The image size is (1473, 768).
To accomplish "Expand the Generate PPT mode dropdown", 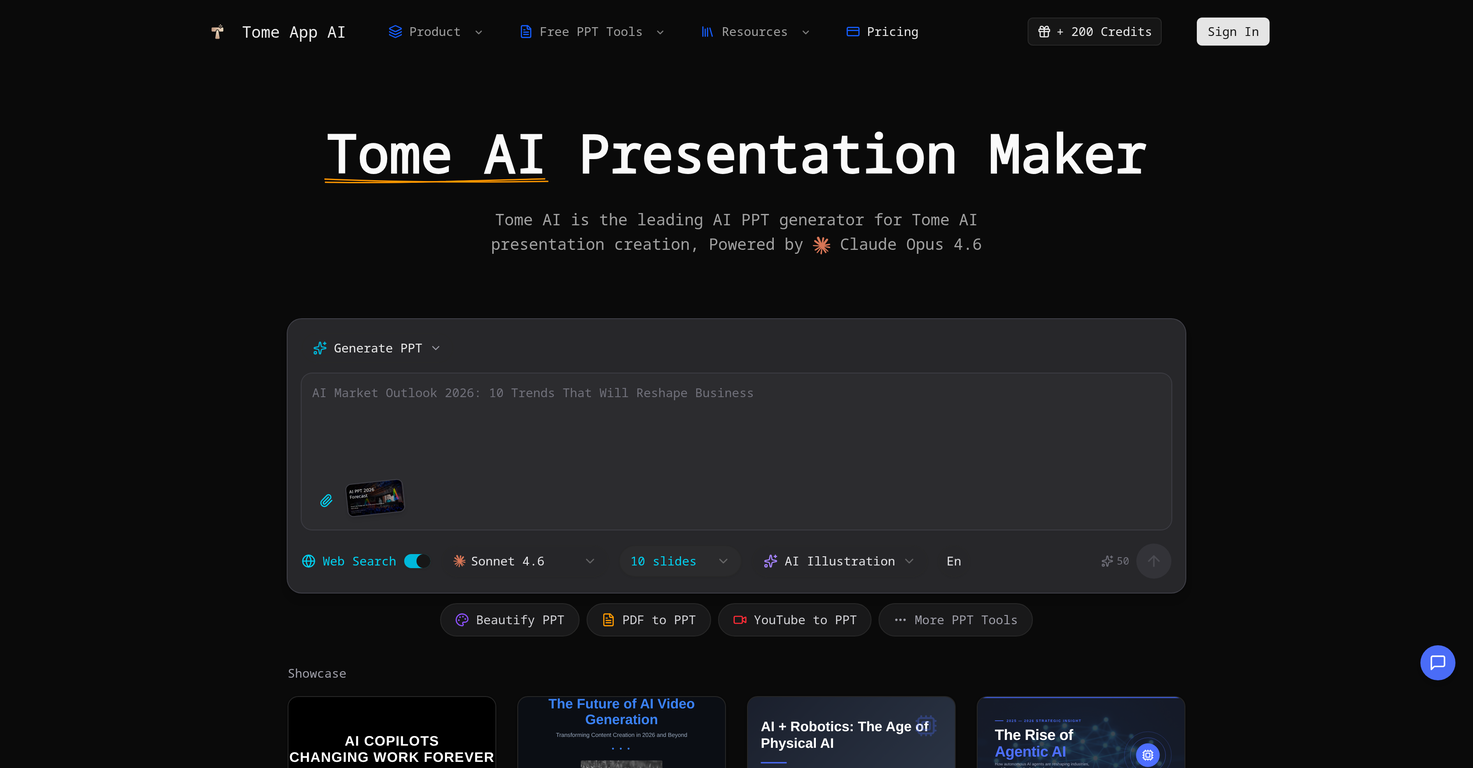I will 377,348.
